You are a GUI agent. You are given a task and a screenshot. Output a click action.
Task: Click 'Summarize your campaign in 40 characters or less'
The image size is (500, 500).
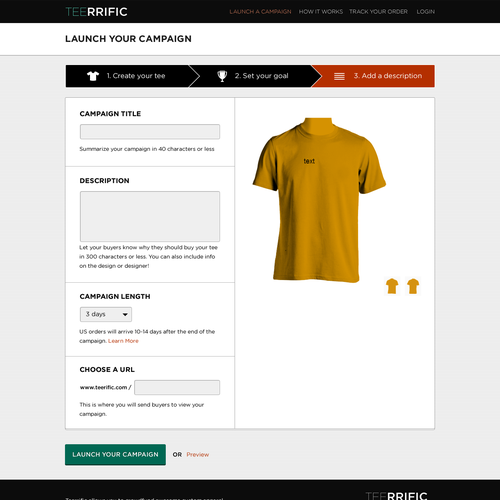click(147, 149)
